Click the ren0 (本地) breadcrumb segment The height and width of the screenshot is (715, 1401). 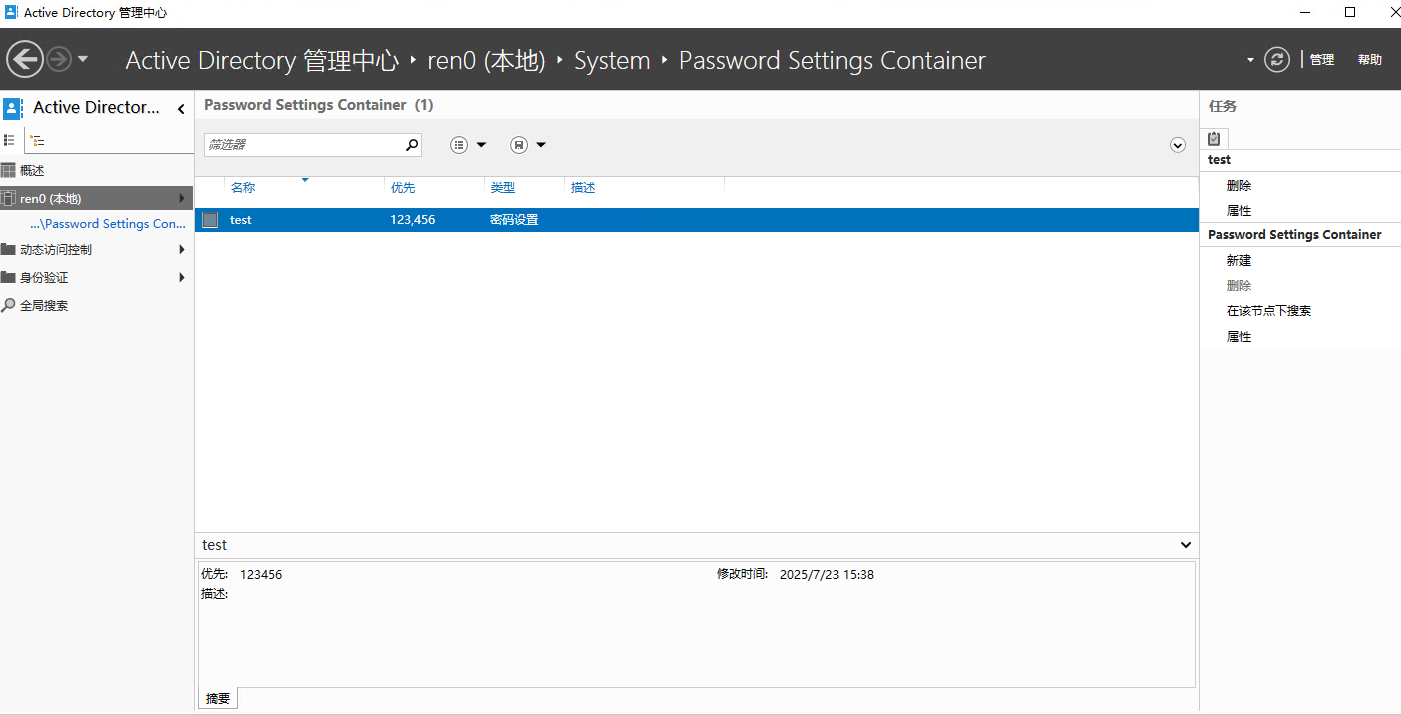pyautogui.click(x=486, y=60)
